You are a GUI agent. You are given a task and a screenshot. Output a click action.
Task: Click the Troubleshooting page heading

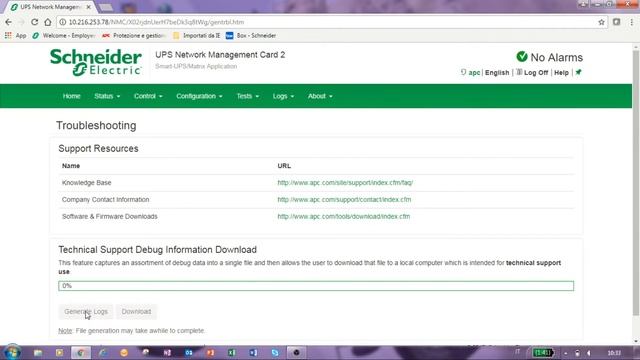[96, 125]
